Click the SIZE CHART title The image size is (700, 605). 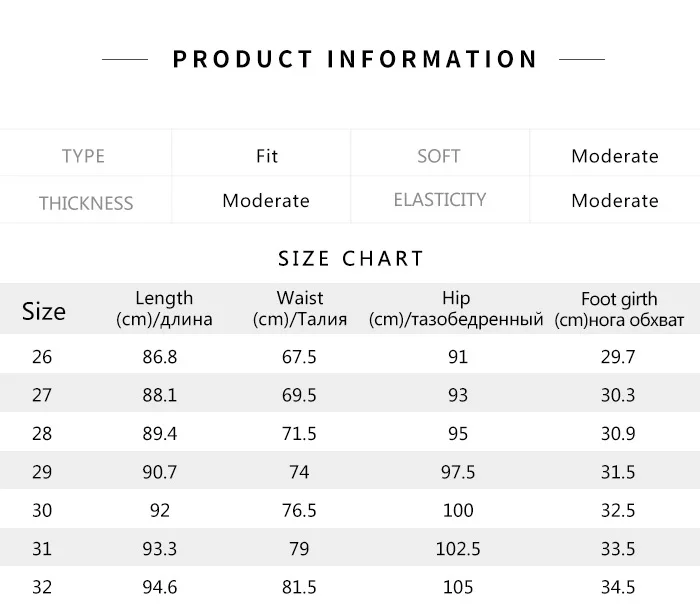351,259
